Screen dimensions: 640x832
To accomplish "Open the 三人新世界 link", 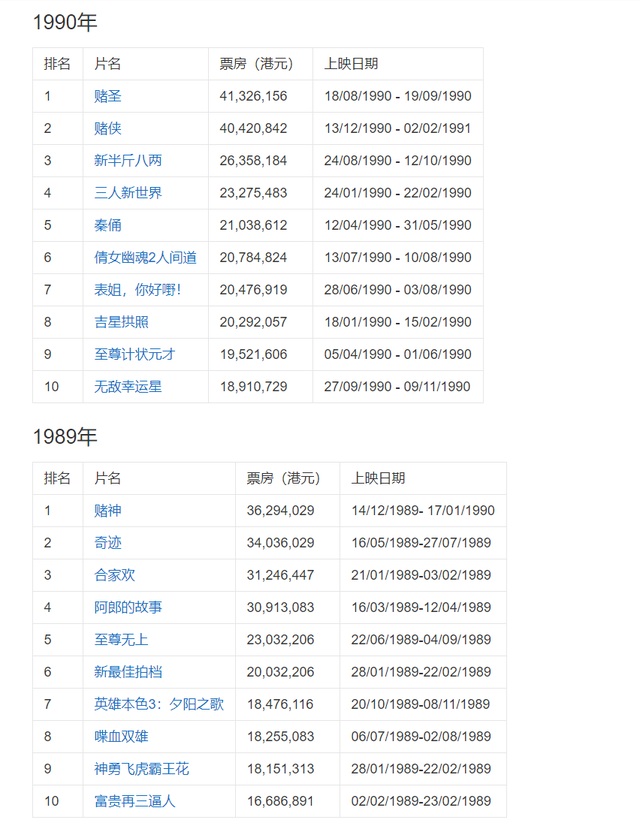I will pyautogui.click(x=128, y=193).
